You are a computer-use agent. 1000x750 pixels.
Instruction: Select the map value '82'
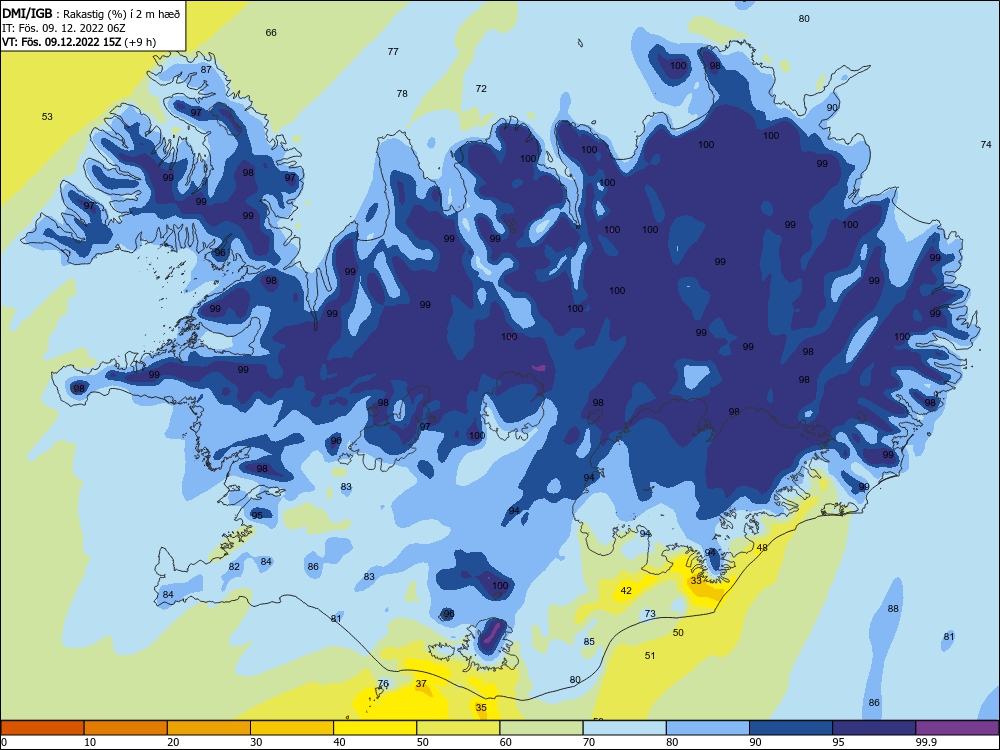234,567
